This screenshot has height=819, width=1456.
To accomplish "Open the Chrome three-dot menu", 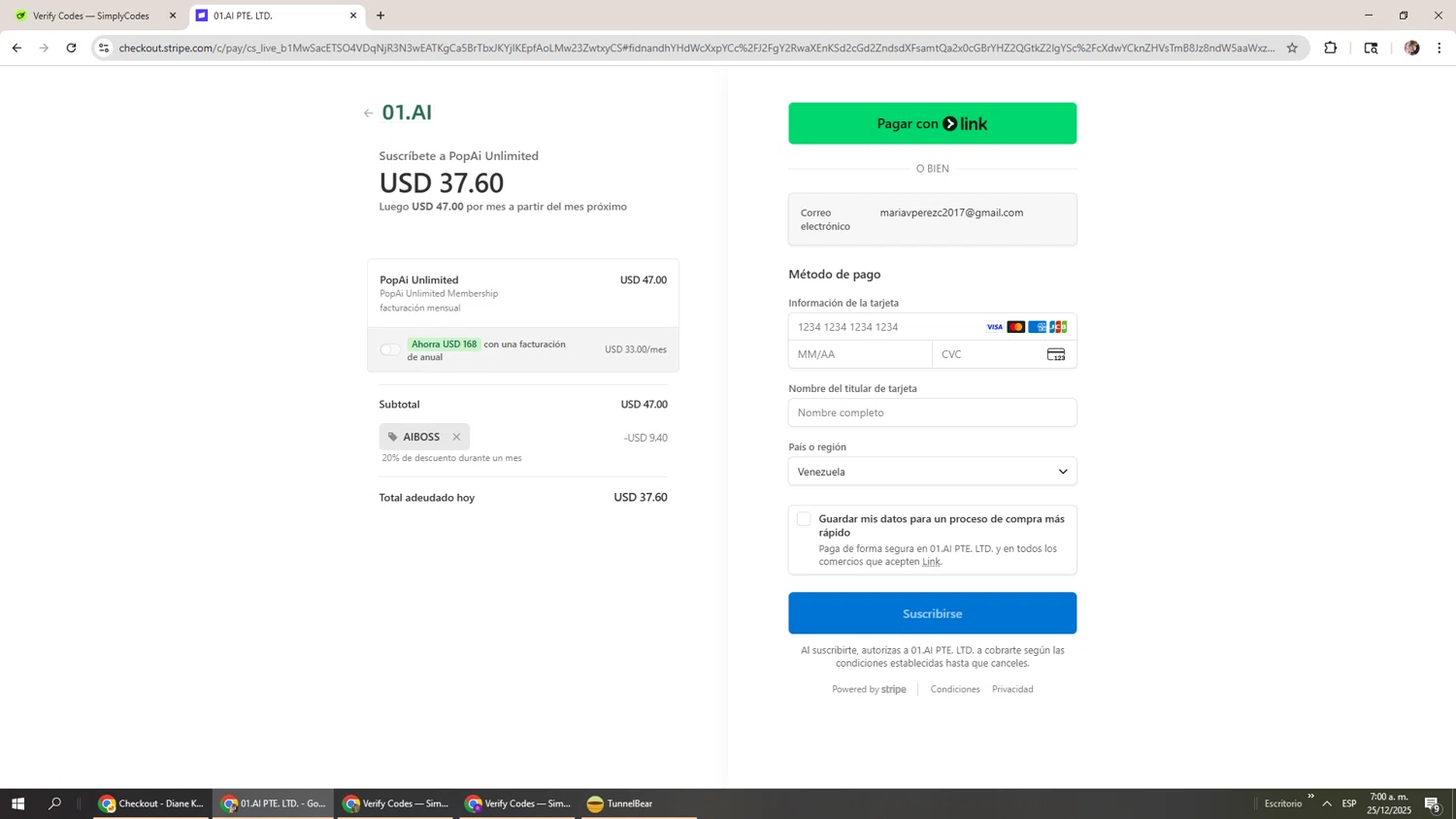I will [1439, 48].
